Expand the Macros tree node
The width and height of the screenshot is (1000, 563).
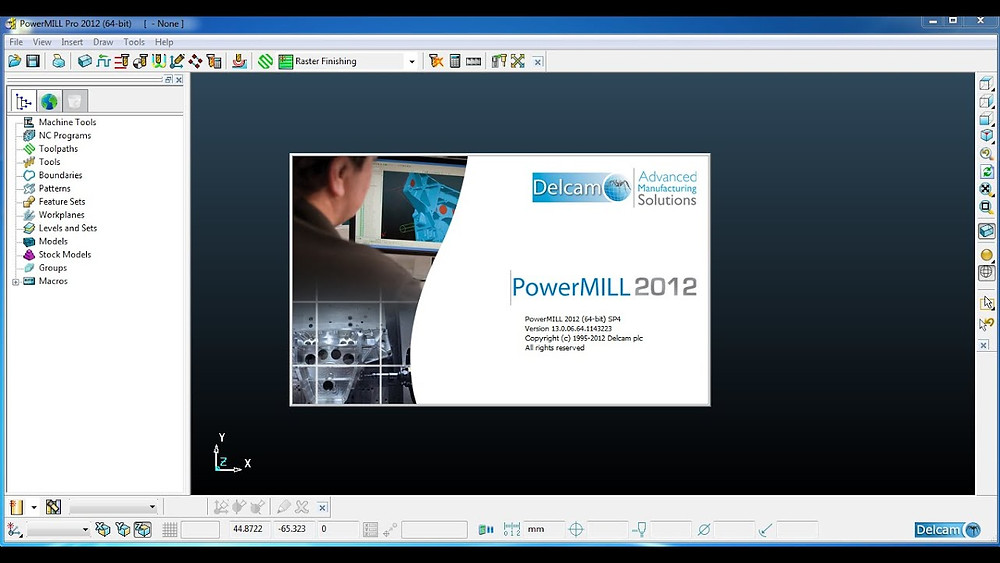point(15,281)
